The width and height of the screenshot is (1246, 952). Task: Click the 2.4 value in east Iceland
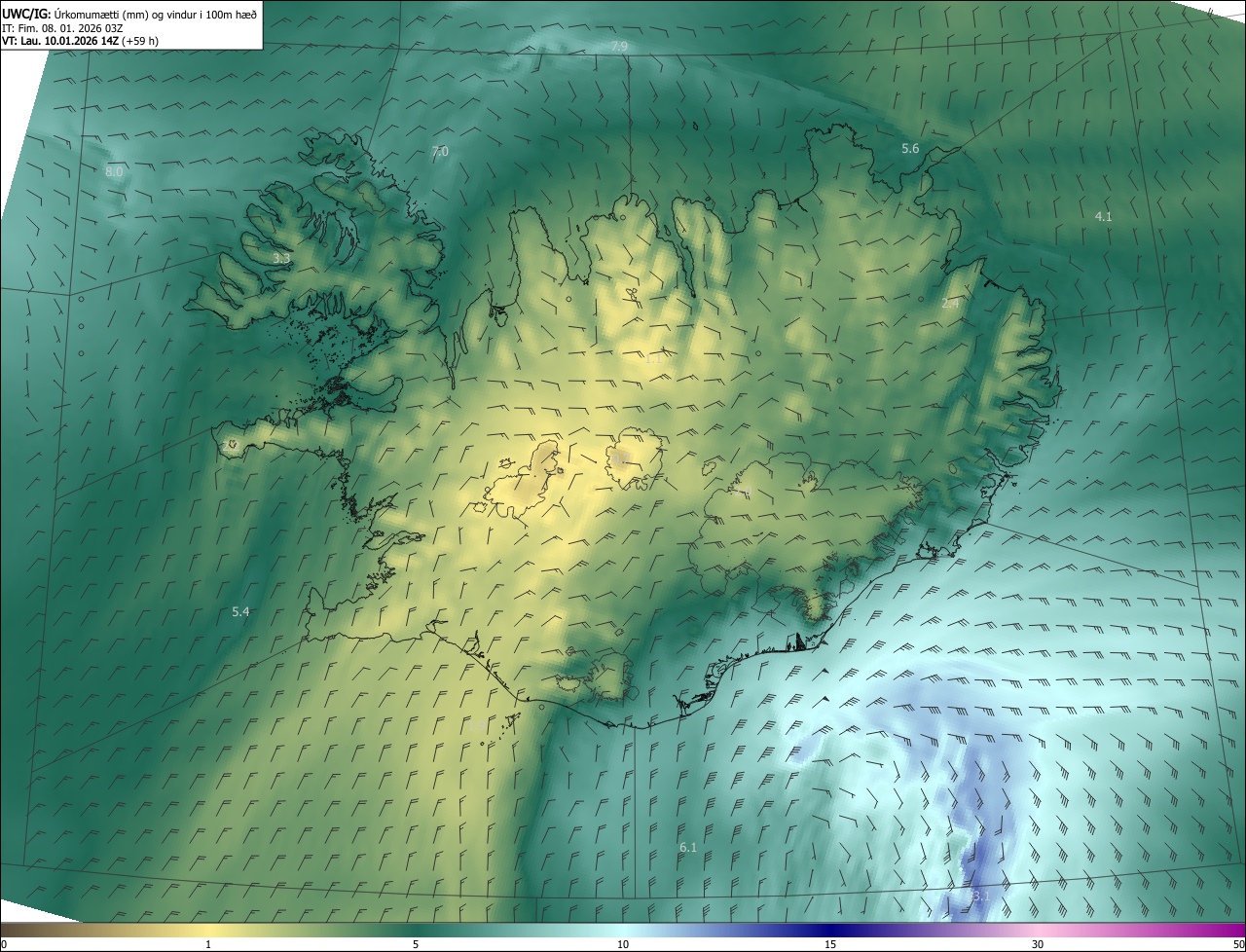click(x=950, y=304)
